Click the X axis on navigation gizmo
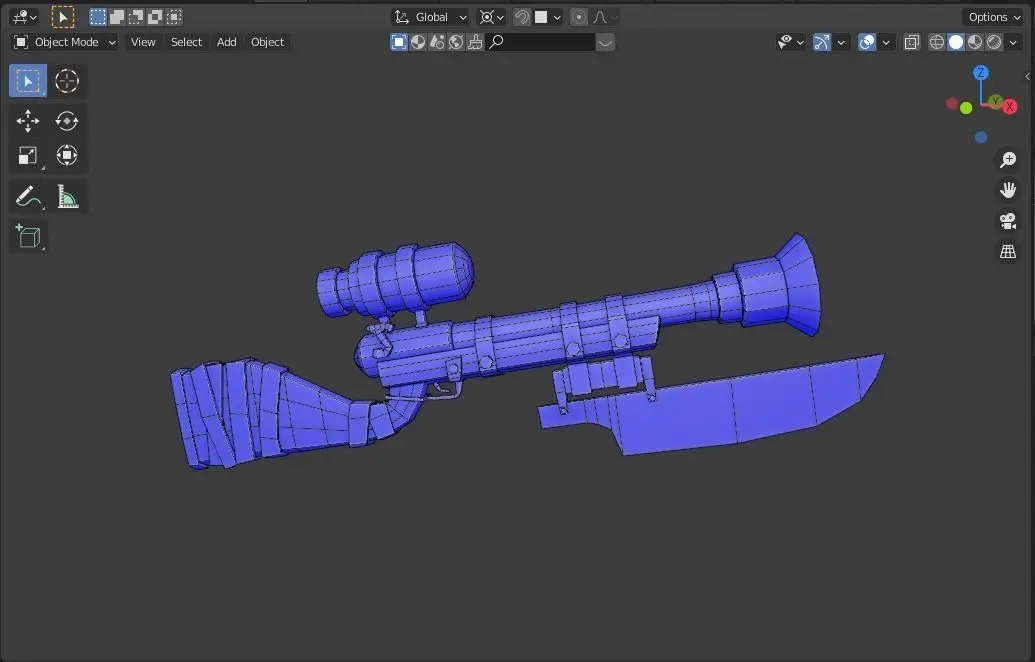This screenshot has width=1035, height=662. point(1009,106)
